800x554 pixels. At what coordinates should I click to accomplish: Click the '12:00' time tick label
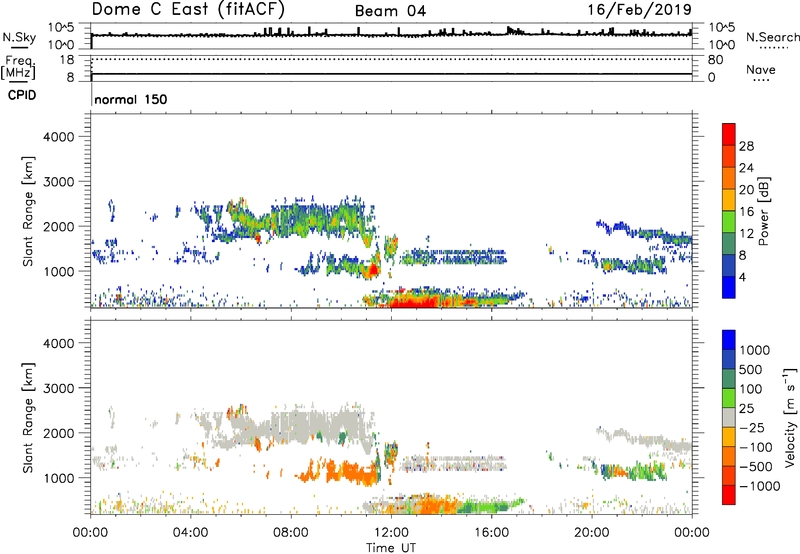pos(391,533)
